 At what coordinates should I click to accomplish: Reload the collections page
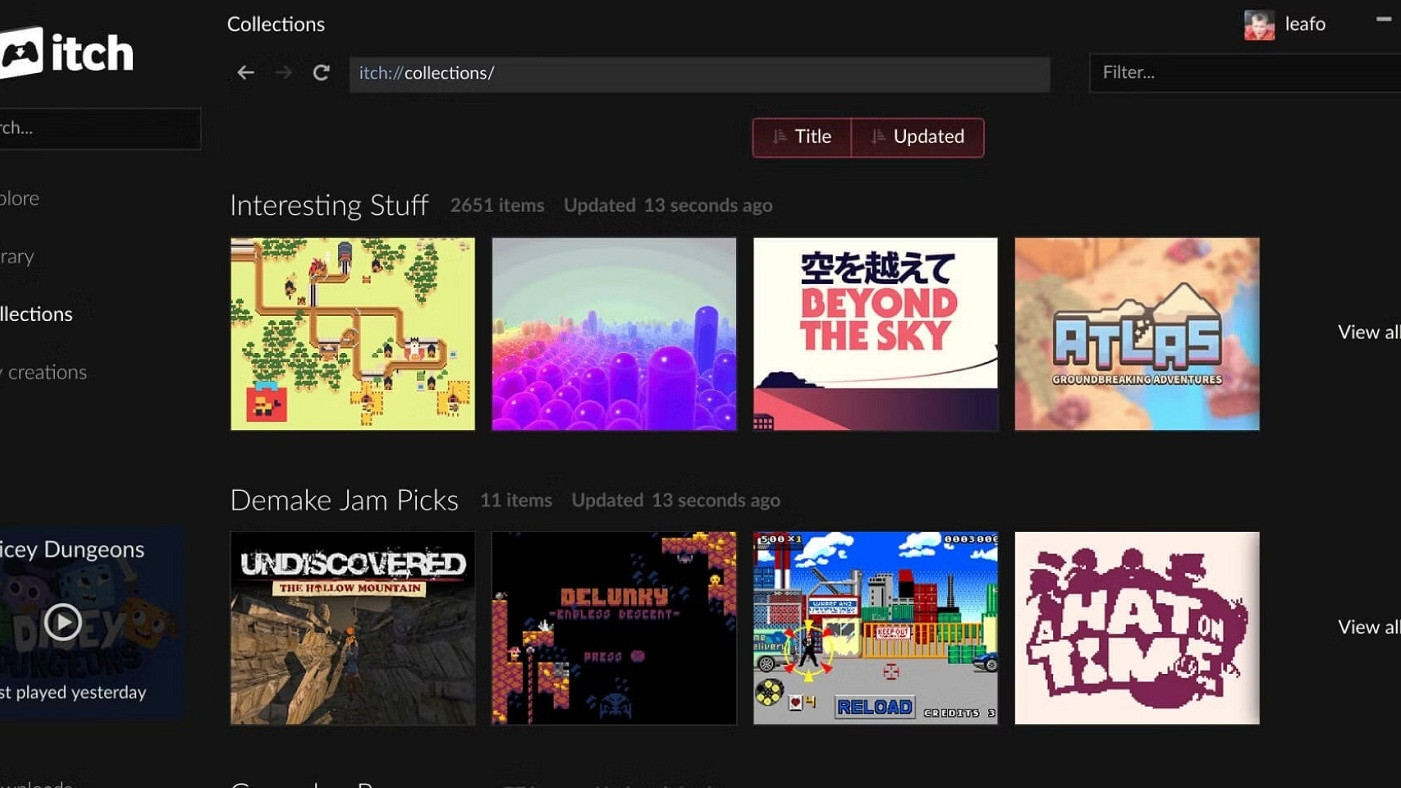click(x=321, y=73)
